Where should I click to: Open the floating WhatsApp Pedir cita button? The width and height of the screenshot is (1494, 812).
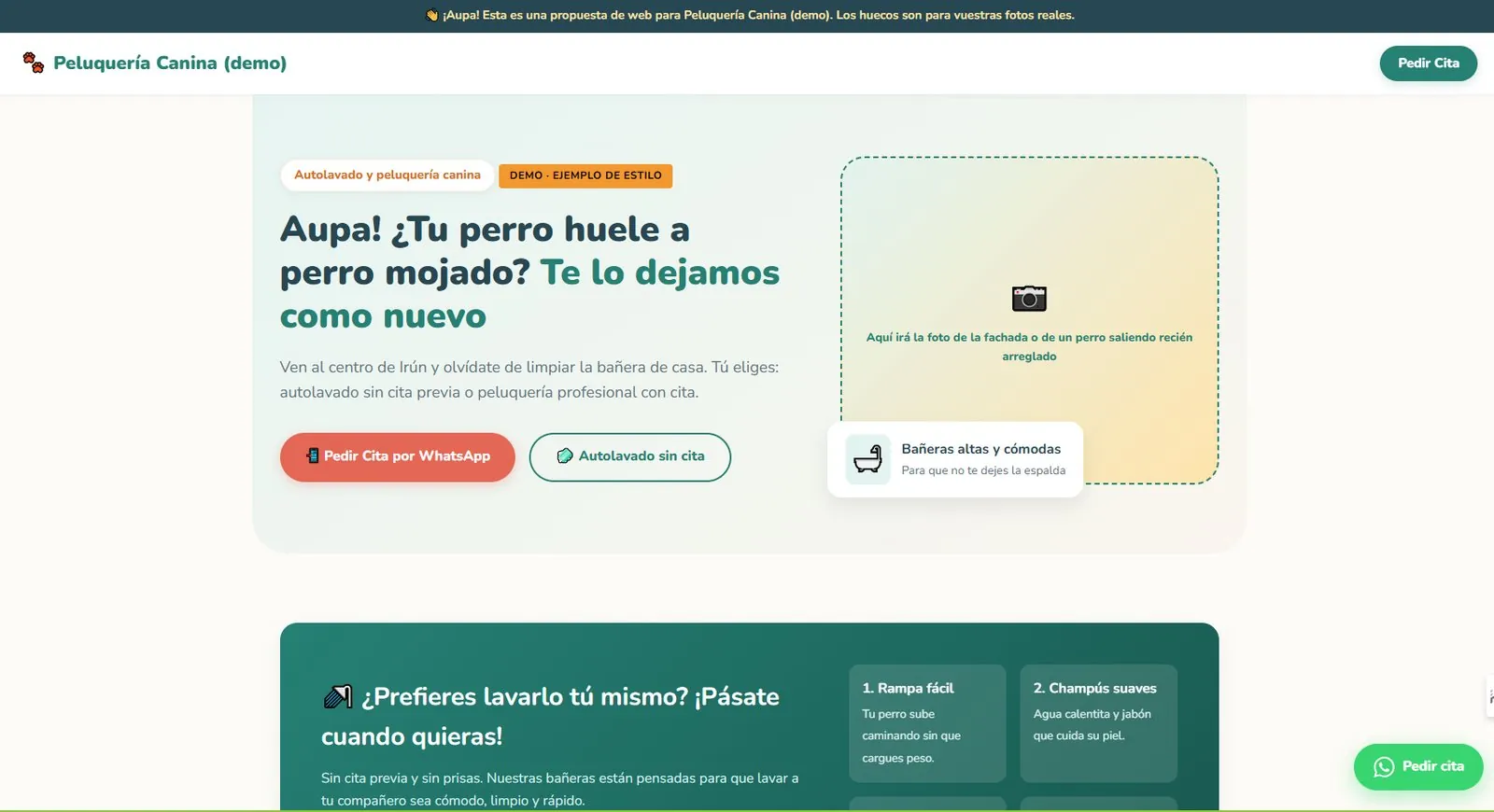1418,766
